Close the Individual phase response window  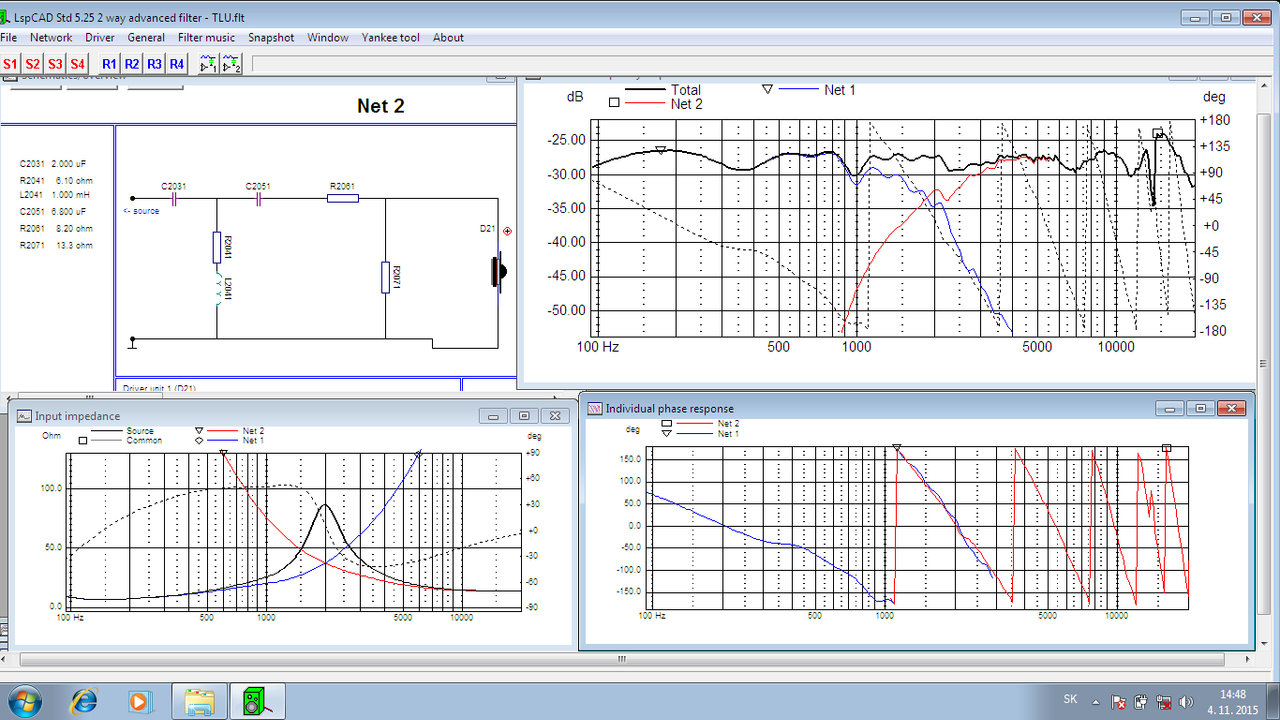pyautogui.click(x=1234, y=408)
